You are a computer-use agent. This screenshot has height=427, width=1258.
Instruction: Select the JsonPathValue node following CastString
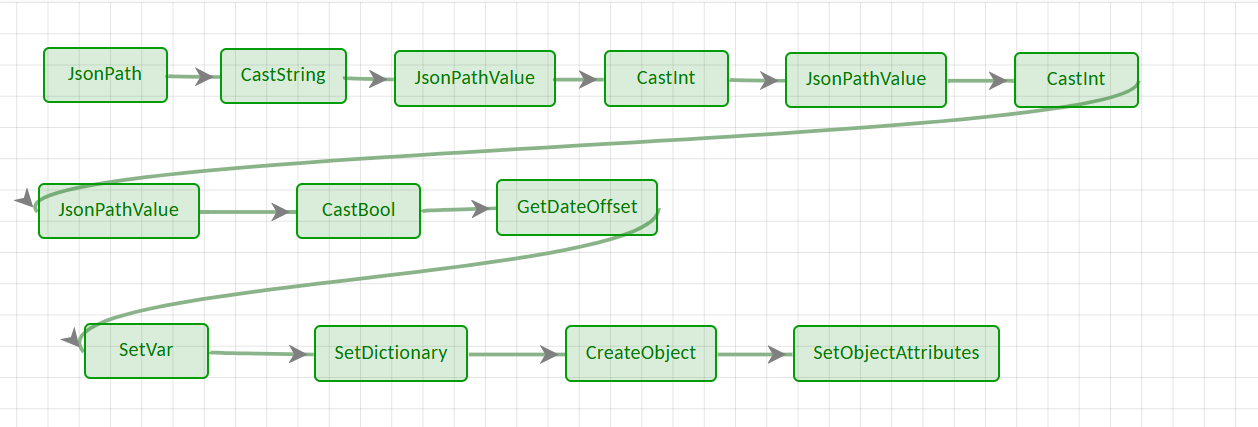474,78
